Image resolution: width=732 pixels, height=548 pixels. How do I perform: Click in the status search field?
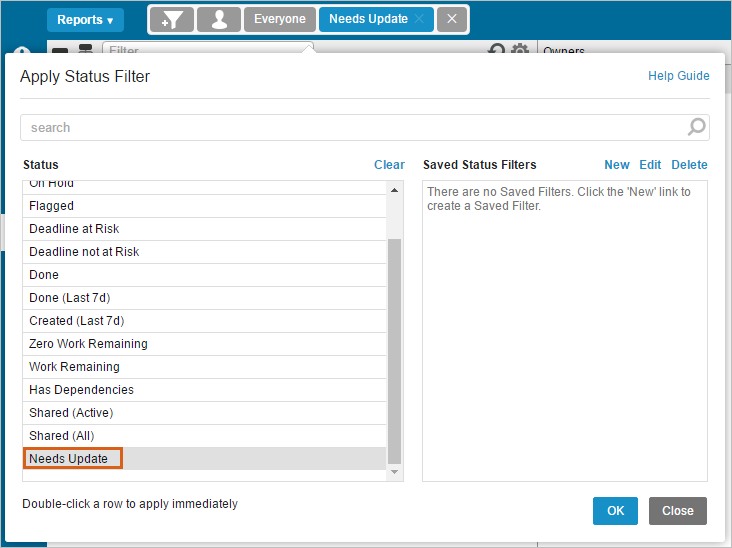tap(350, 127)
